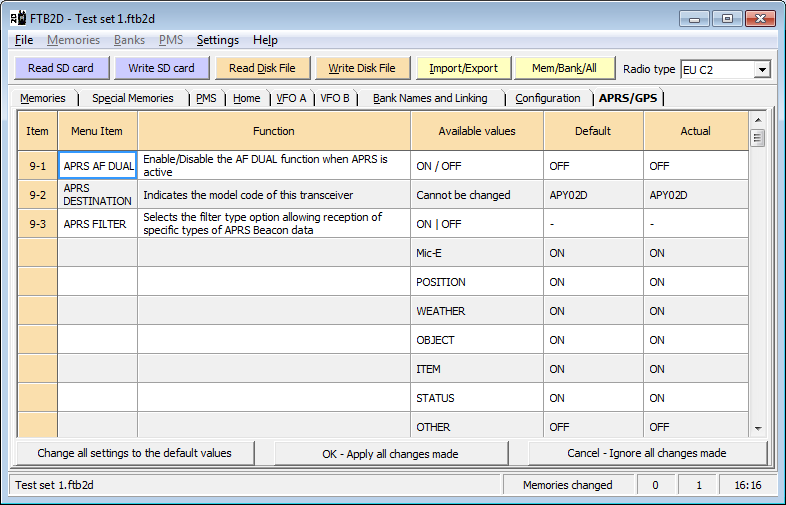
Task: Click the Actual ON value for OBJECT
Action: (696, 340)
